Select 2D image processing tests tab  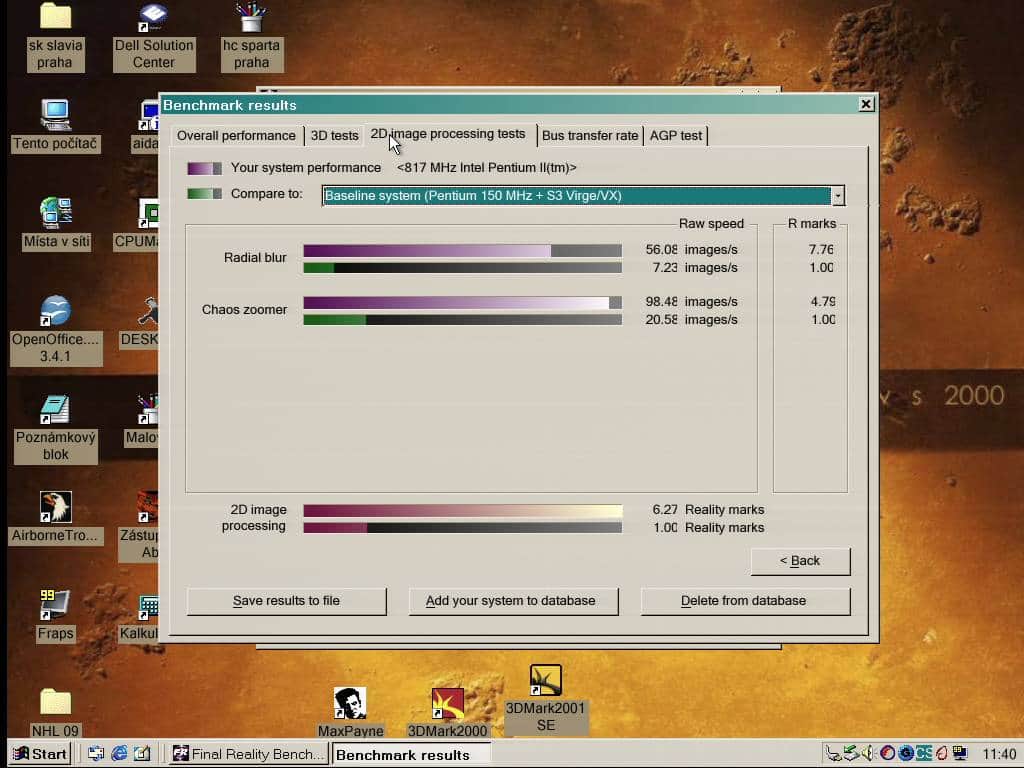[x=448, y=134]
